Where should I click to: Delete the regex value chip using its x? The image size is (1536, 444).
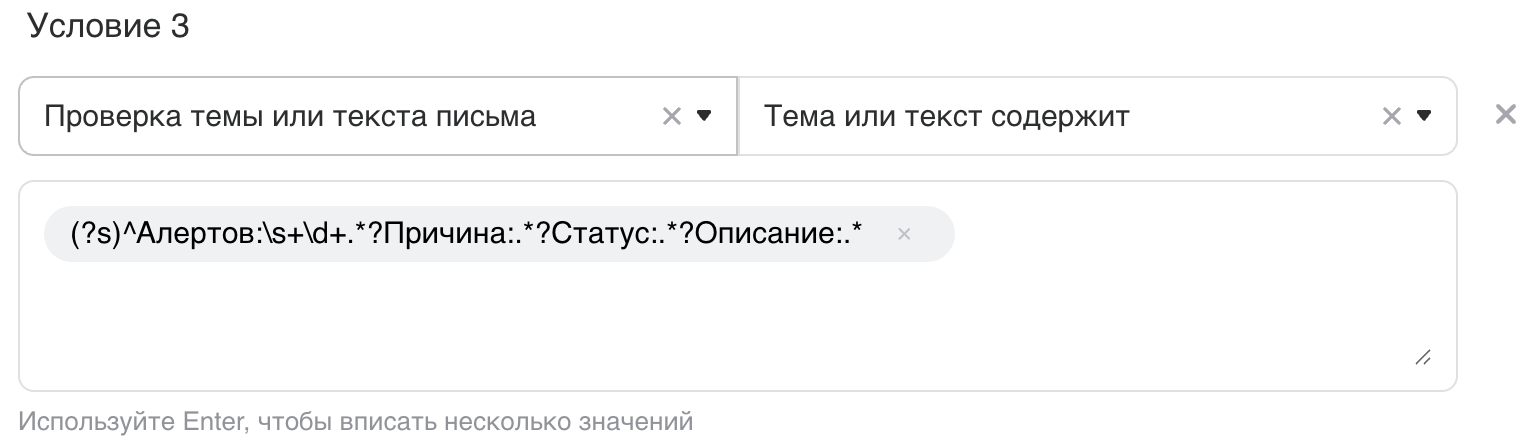904,234
